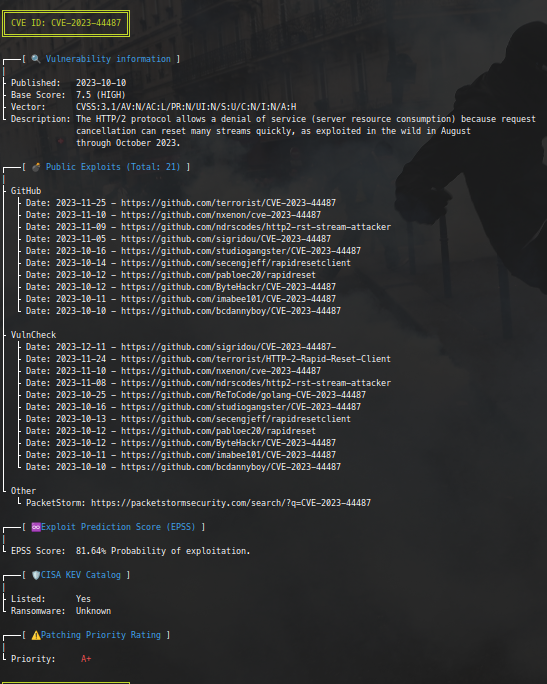Open the ReToCode golang-CVE-2023-44487 link

click(243, 395)
